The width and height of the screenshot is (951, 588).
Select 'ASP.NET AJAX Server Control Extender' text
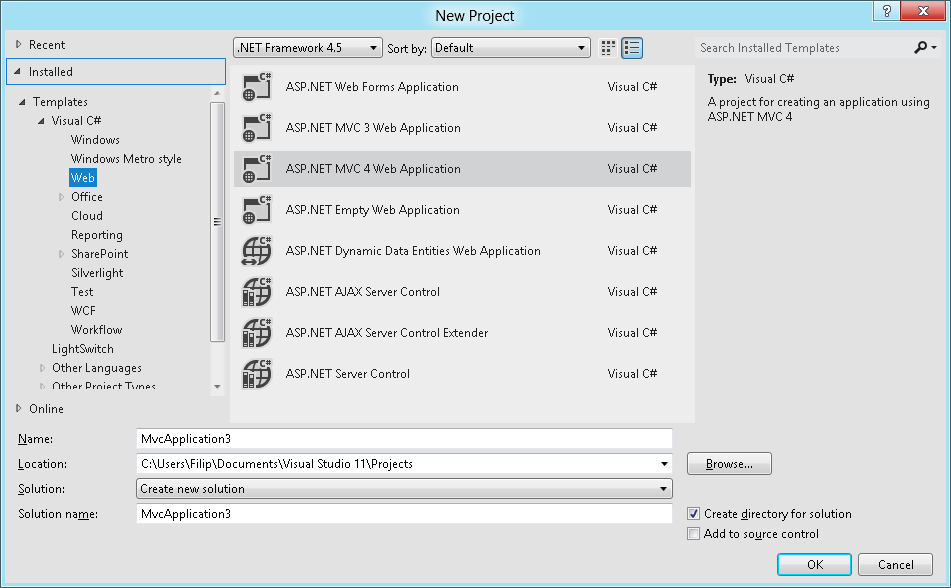(387, 333)
